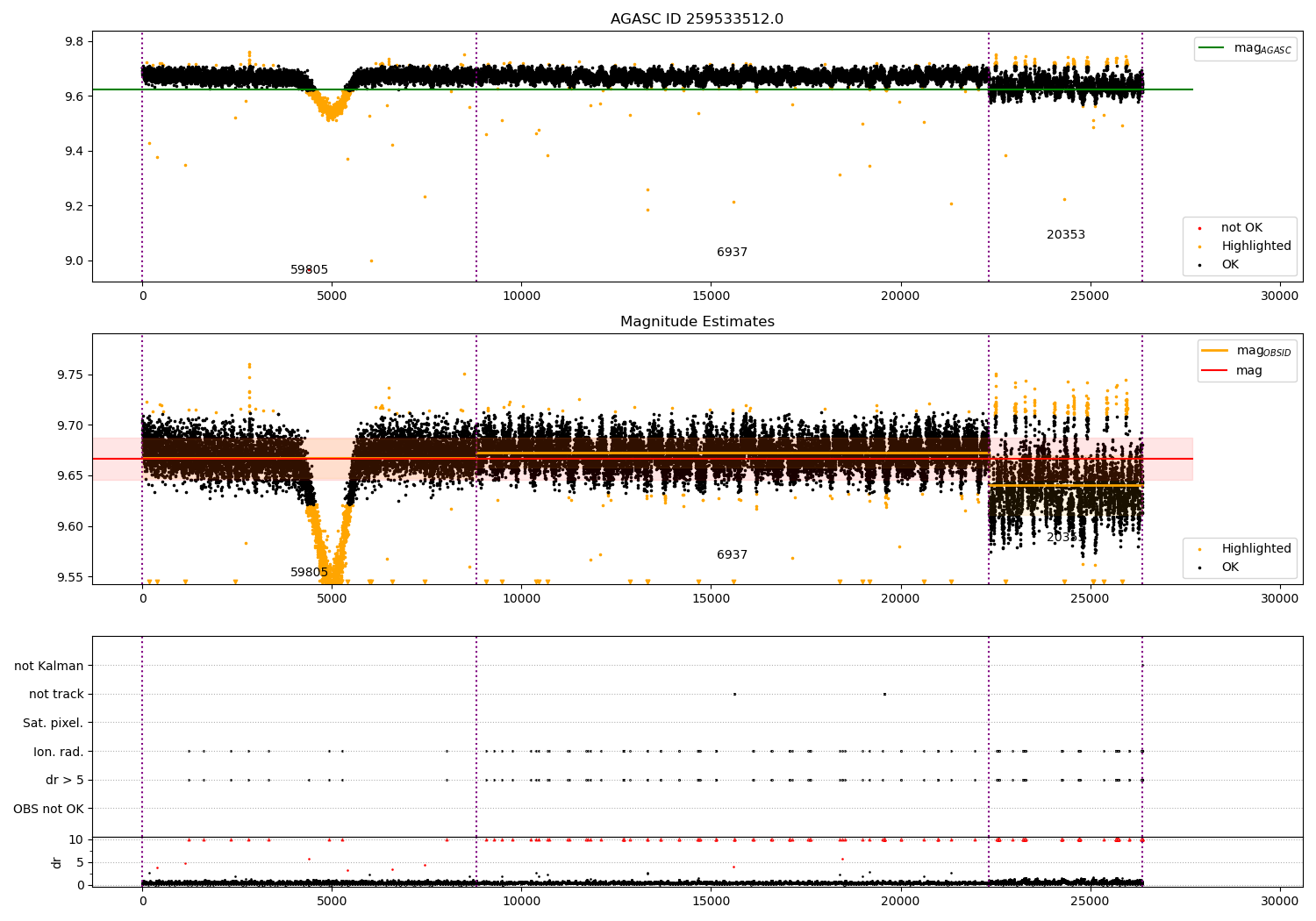Select the 9.60 y-axis tick label
Screen dimensions: 1316x921
click(70, 527)
